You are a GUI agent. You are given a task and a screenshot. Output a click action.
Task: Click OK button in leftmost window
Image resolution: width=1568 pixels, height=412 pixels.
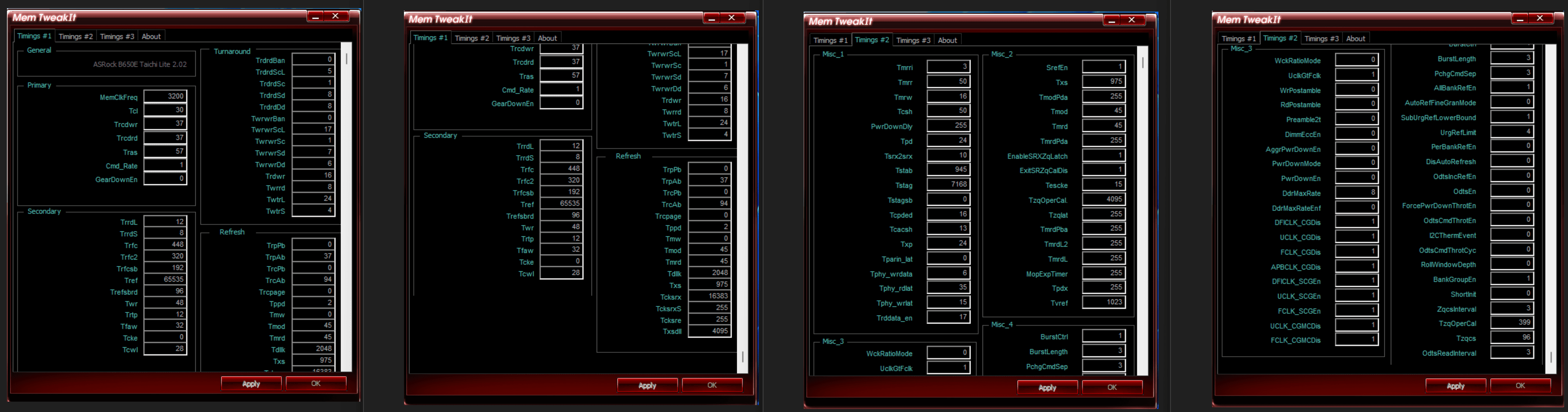click(x=316, y=384)
